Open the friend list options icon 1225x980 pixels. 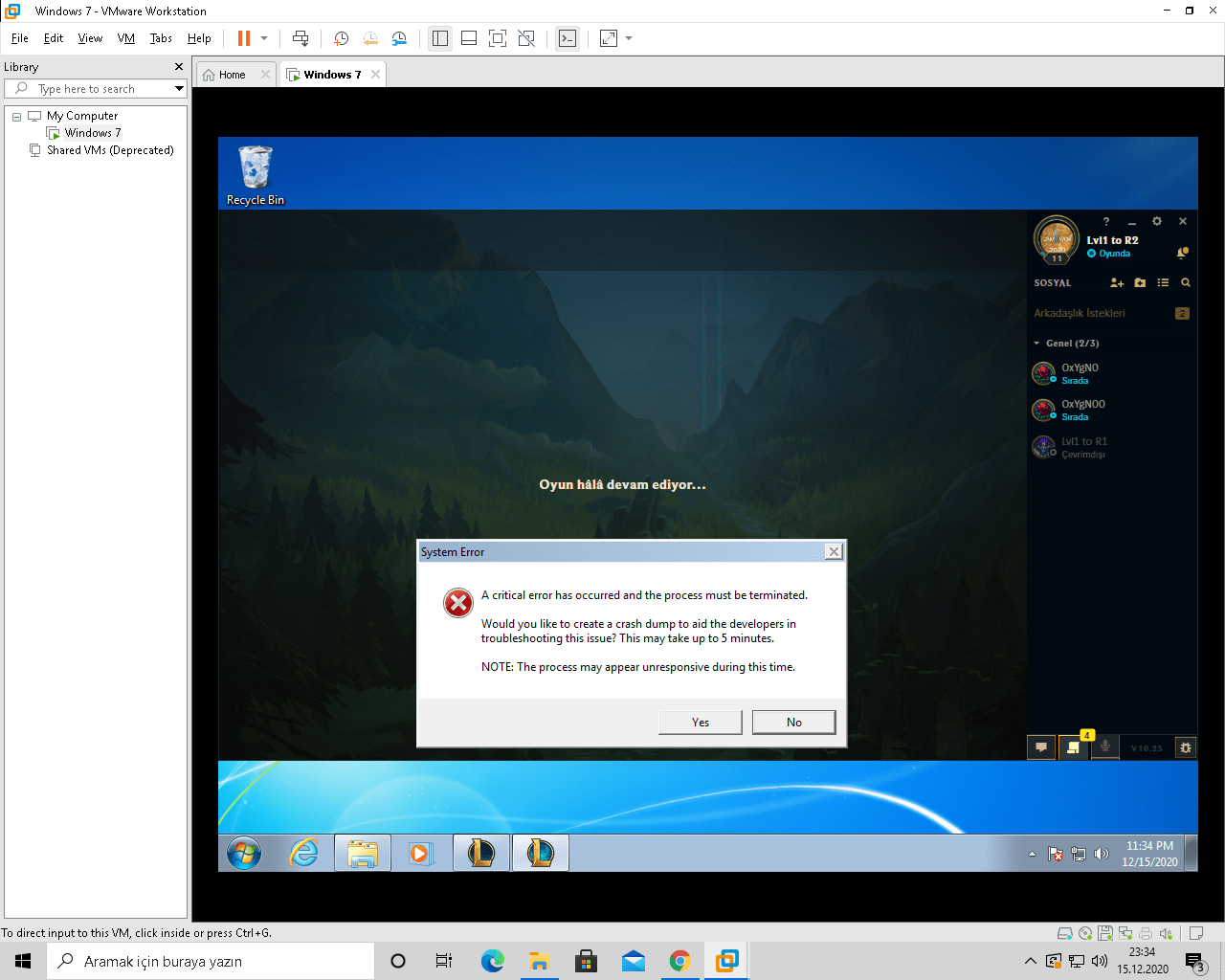(x=1163, y=283)
